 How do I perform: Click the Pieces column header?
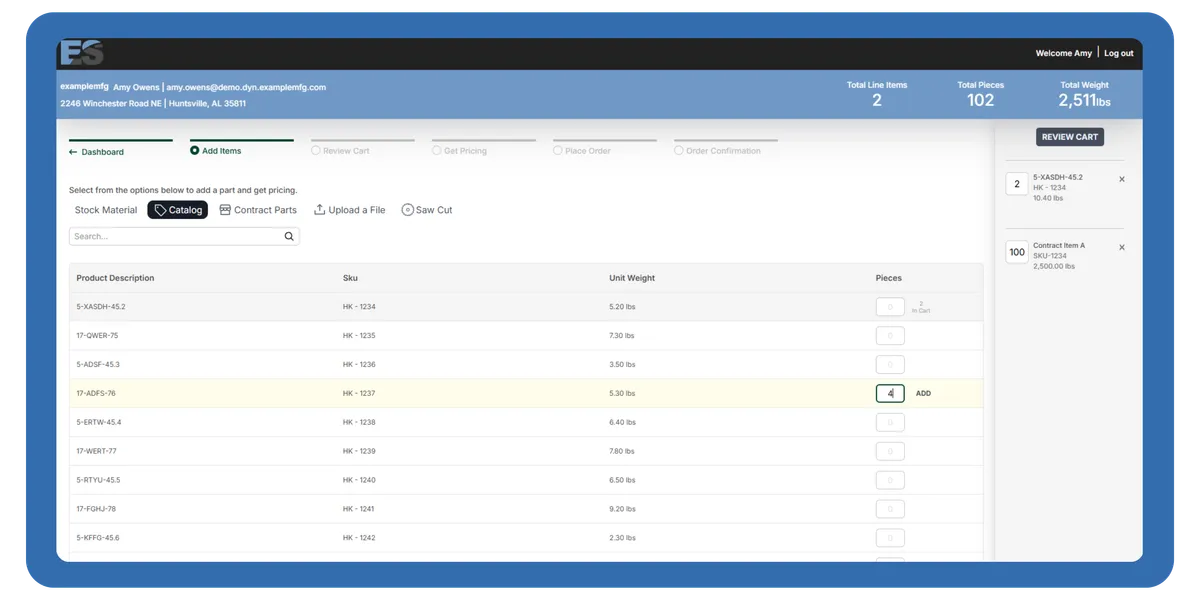[889, 278]
